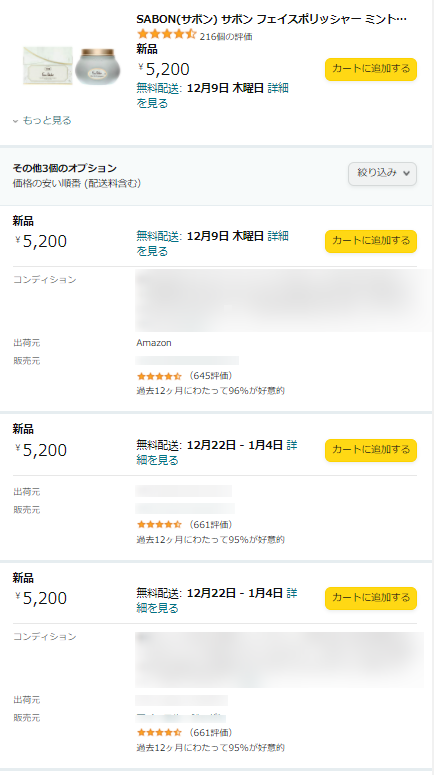This screenshot has width=434, height=775.
Task: Expand もっと見る under product image
Action: tap(42, 121)
